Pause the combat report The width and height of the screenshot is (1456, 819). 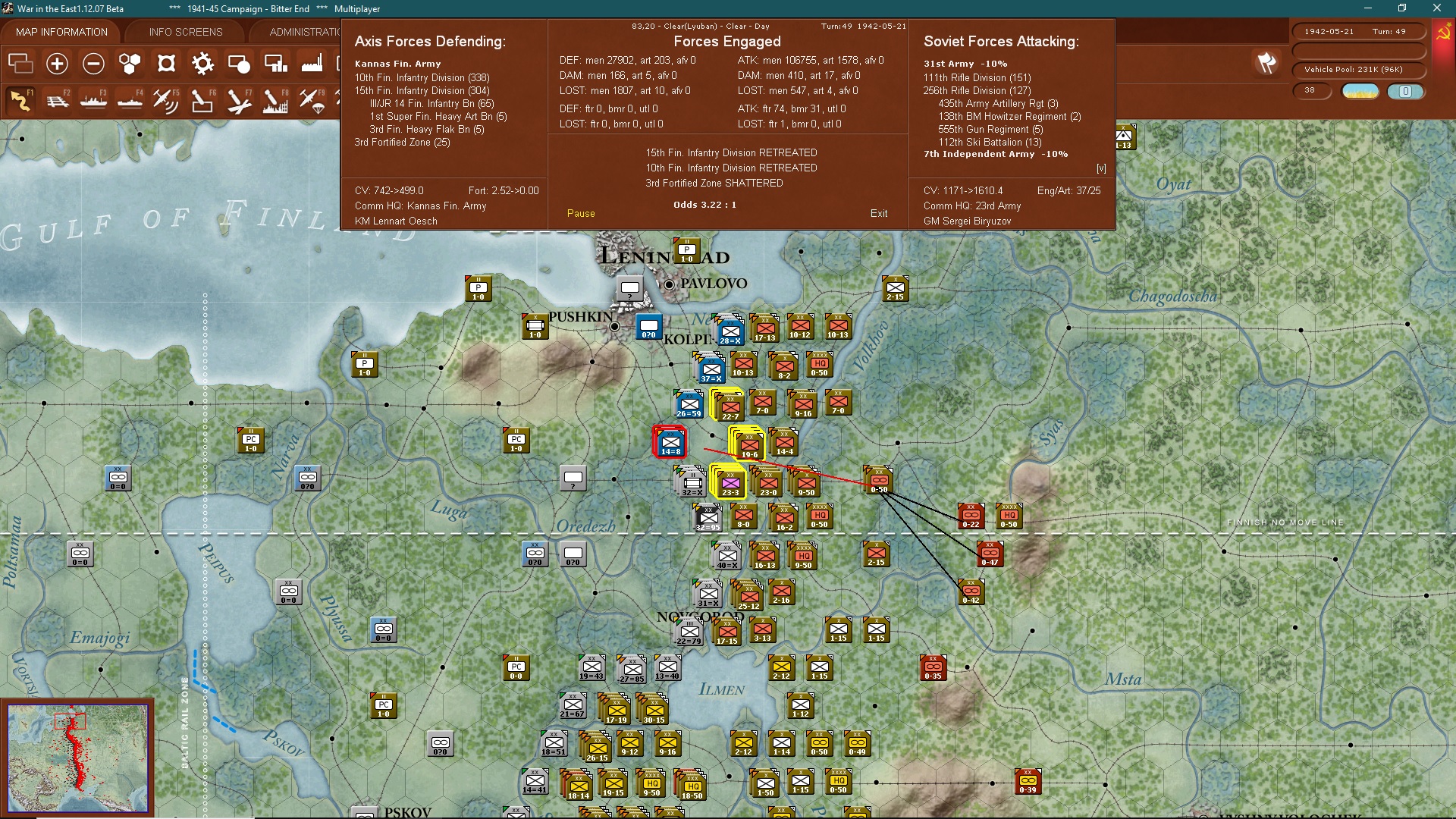[x=581, y=214]
